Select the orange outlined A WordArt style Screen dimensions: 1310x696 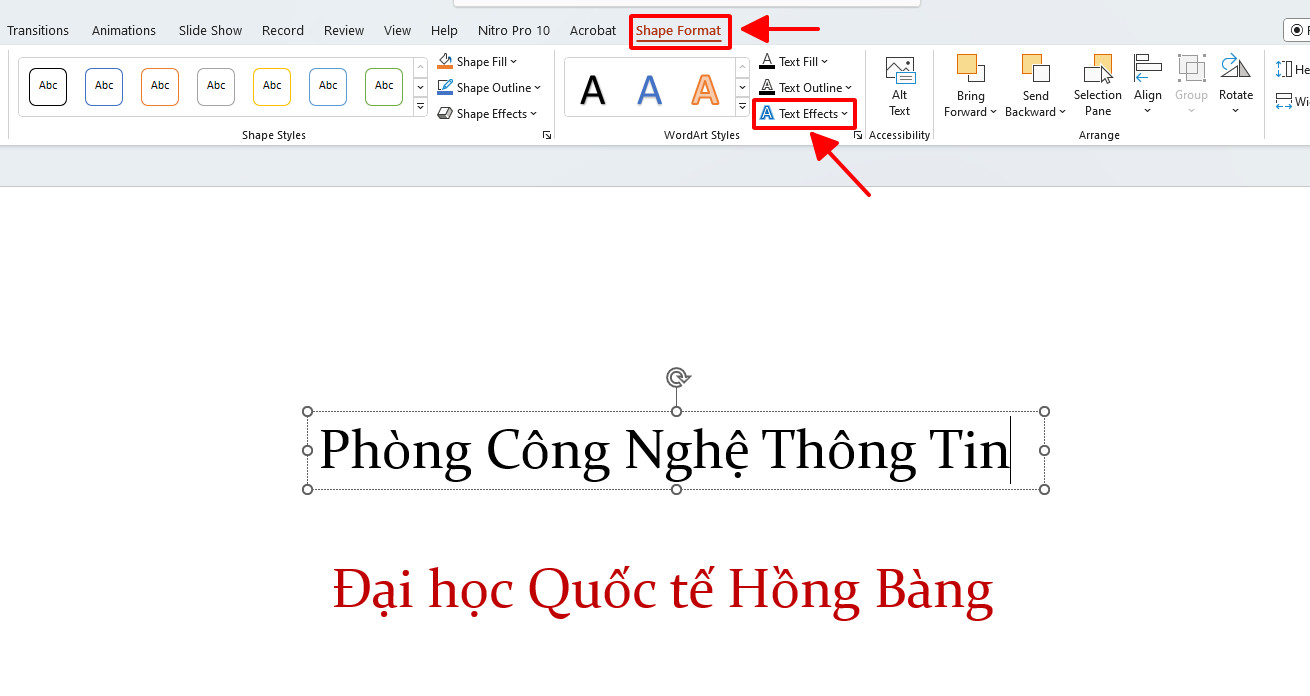point(706,90)
